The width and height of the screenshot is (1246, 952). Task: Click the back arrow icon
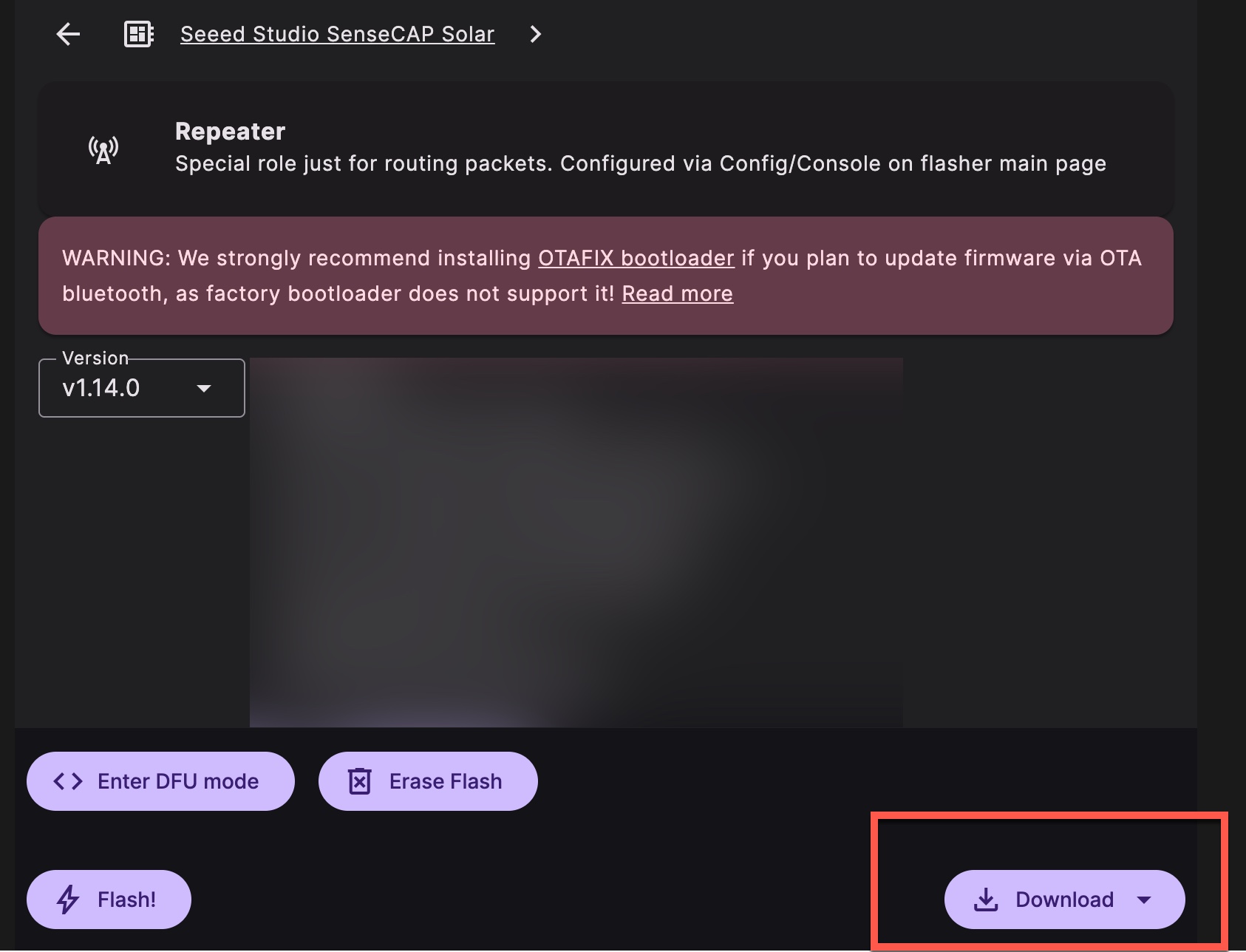pos(68,34)
